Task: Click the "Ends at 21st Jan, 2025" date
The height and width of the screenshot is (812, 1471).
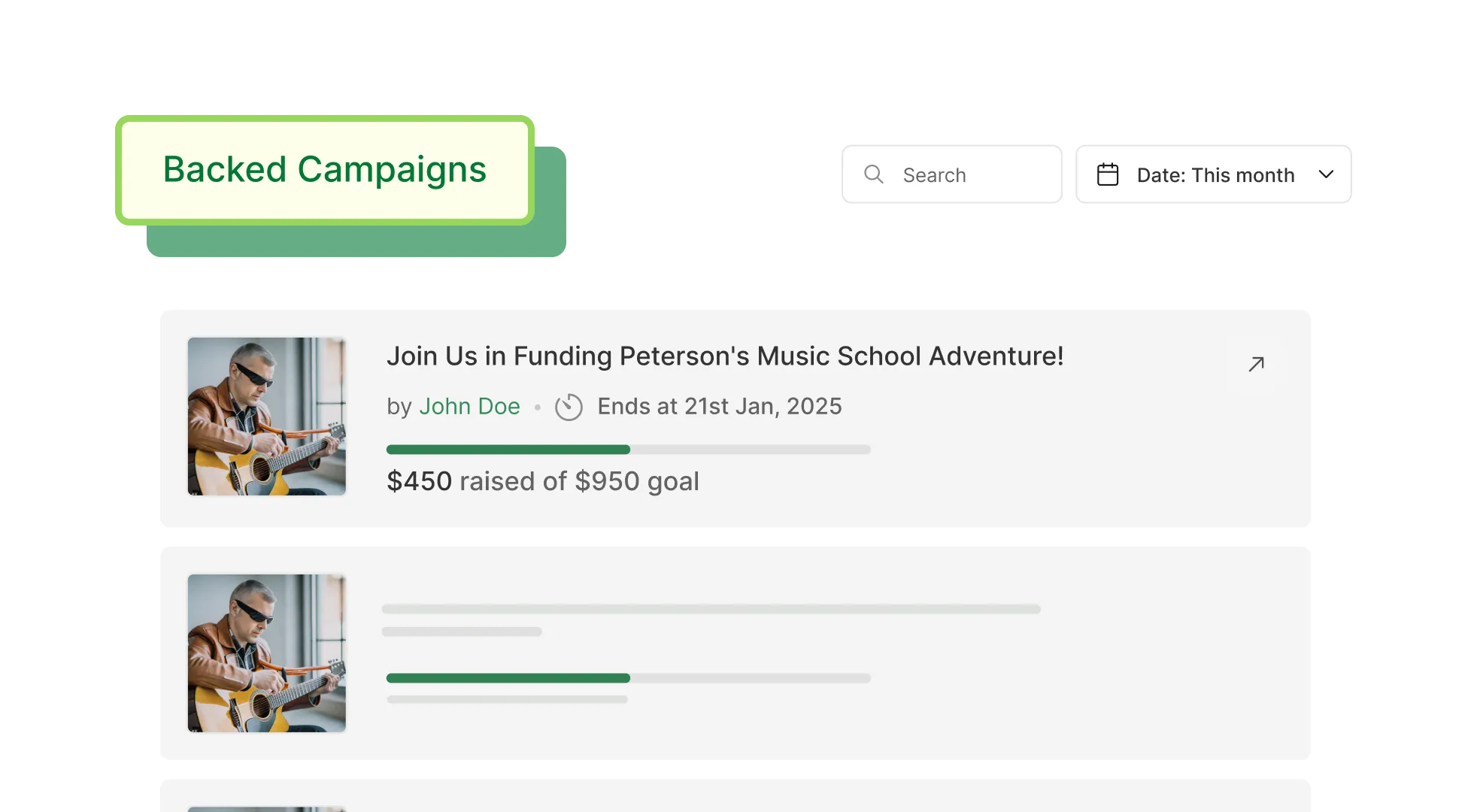Action: click(x=719, y=407)
